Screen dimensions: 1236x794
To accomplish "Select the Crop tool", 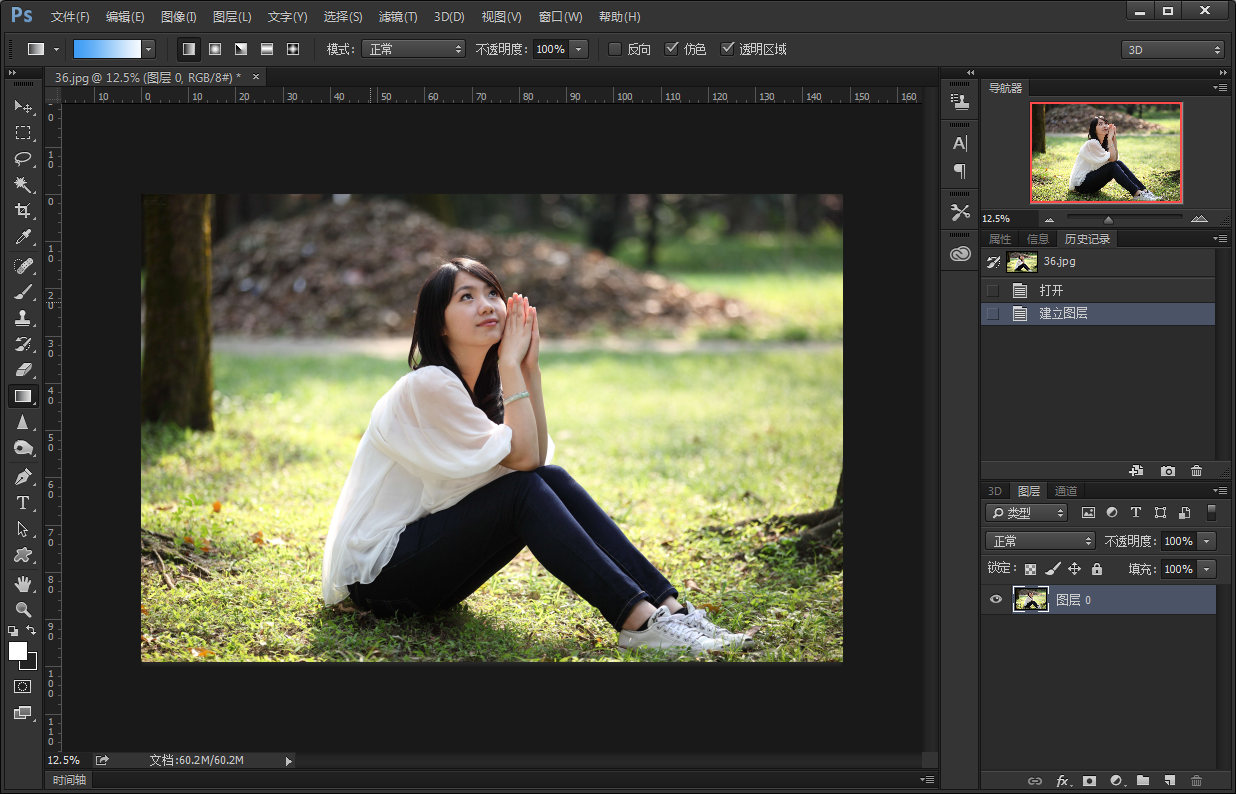I will (x=22, y=211).
